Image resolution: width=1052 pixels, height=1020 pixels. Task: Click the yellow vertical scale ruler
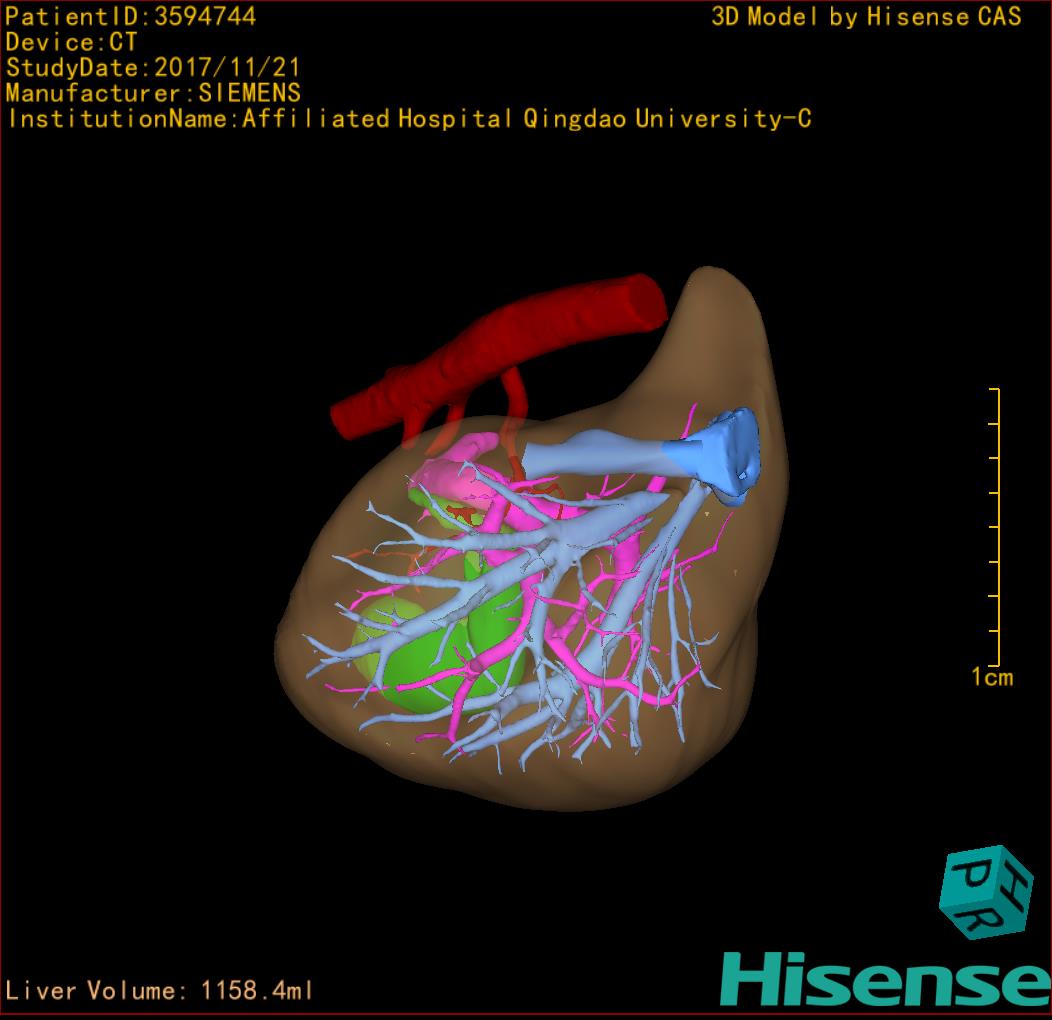tap(996, 526)
